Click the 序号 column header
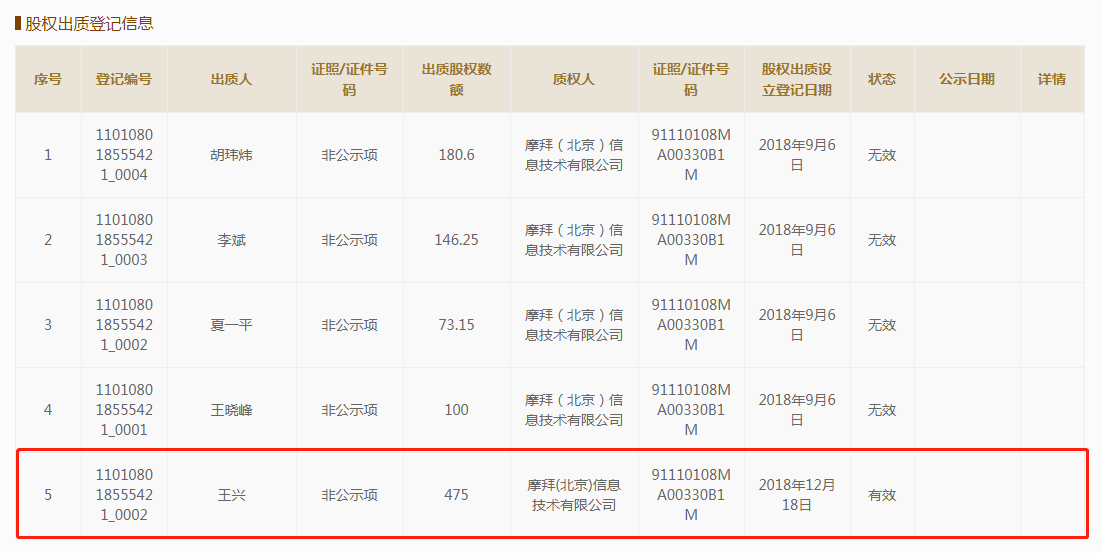 point(48,79)
